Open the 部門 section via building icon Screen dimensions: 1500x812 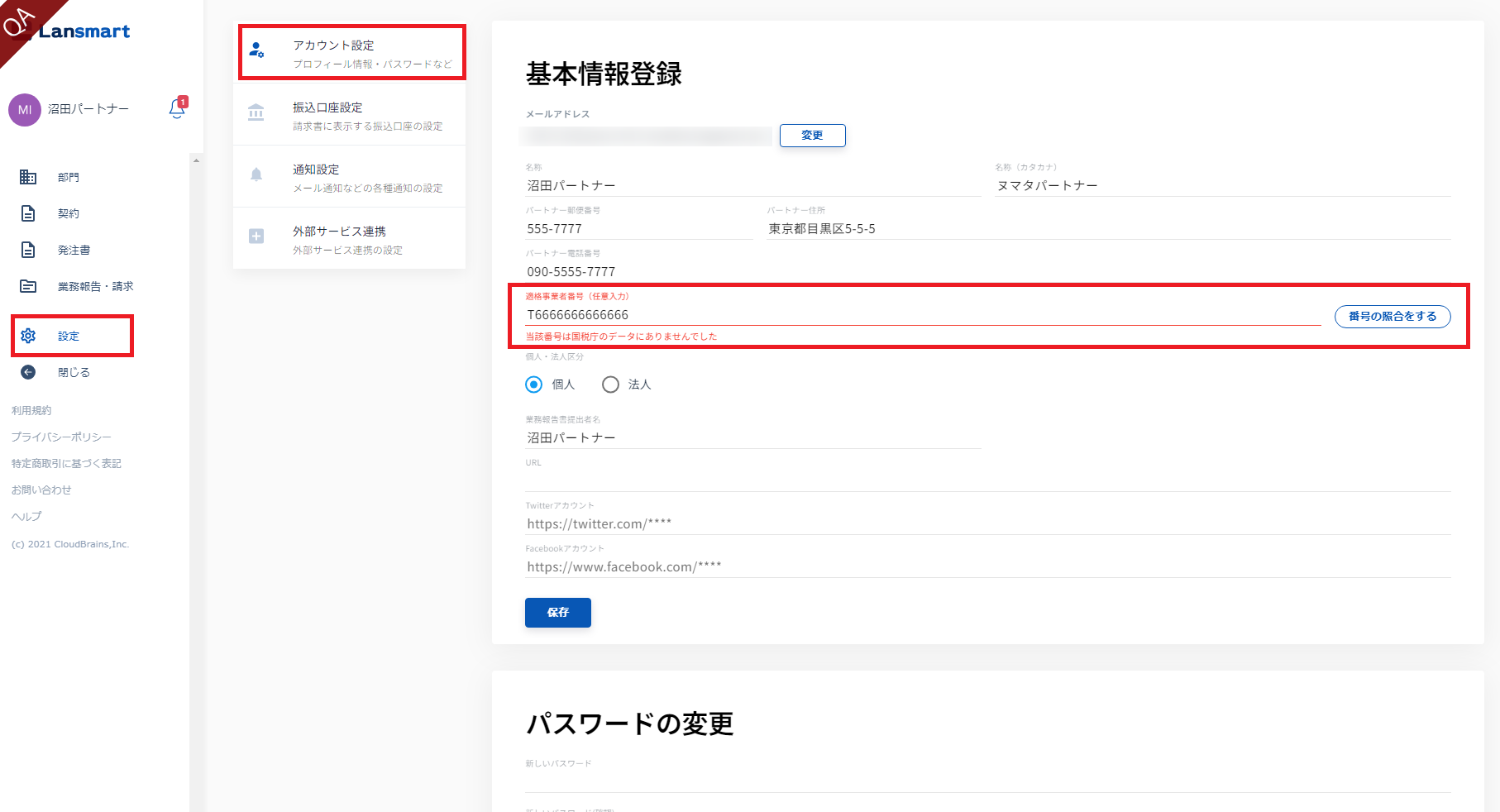(x=28, y=177)
